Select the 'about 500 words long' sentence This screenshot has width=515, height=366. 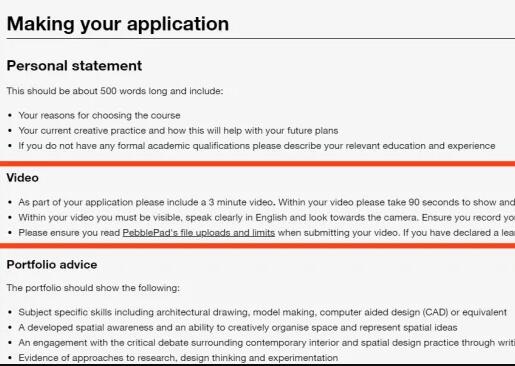point(115,91)
